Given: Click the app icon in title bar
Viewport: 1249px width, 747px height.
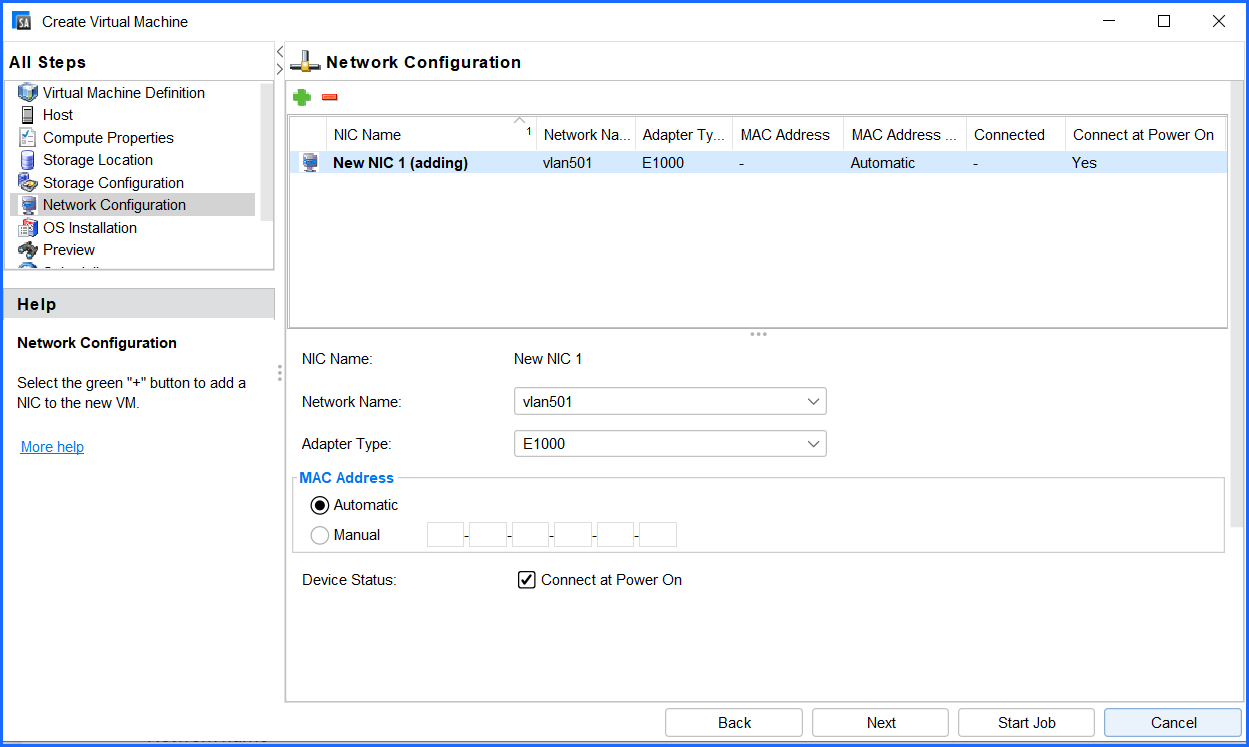Looking at the screenshot, I should tap(21, 21).
